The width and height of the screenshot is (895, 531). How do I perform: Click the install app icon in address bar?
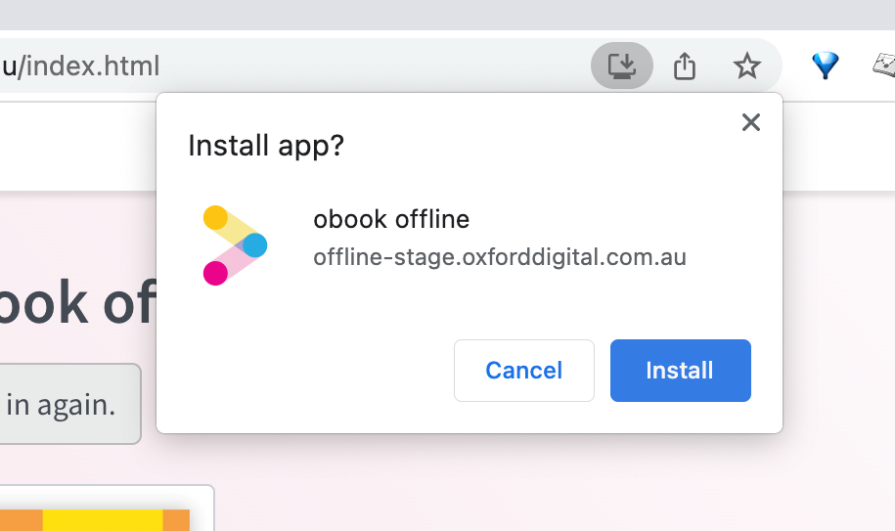coord(622,66)
